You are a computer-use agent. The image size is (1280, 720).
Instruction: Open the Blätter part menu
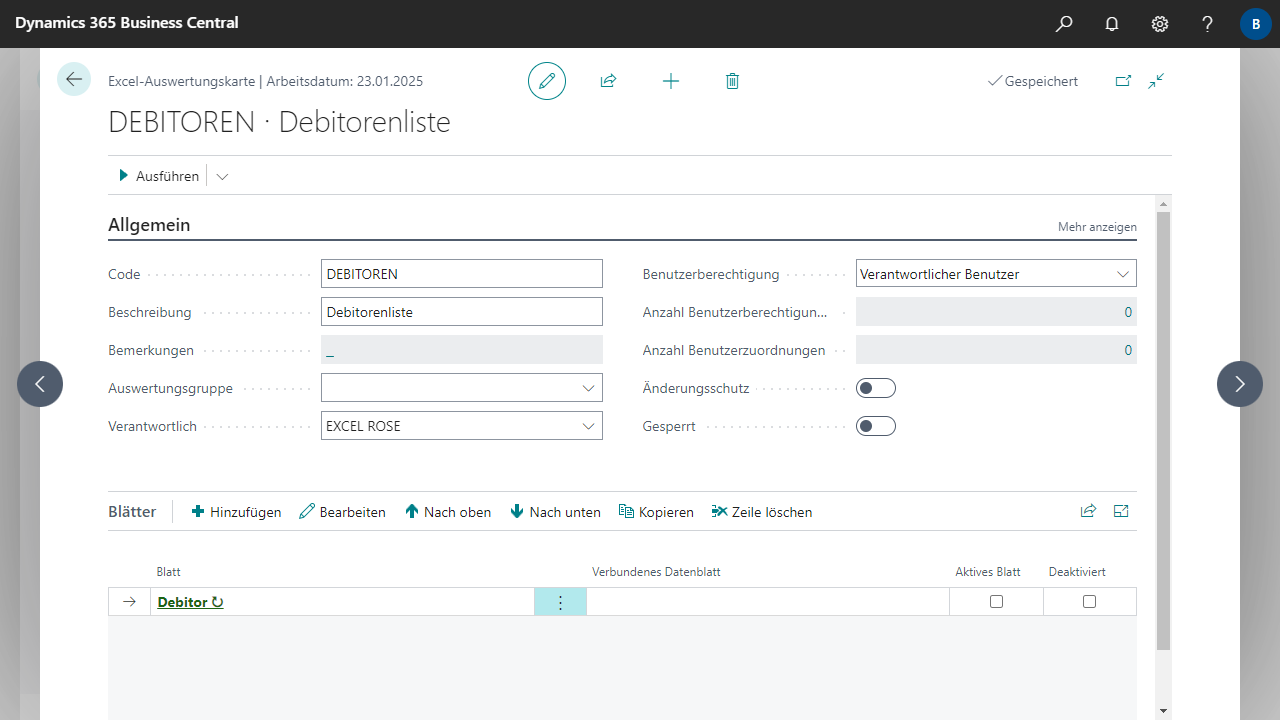click(x=132, y=512)
